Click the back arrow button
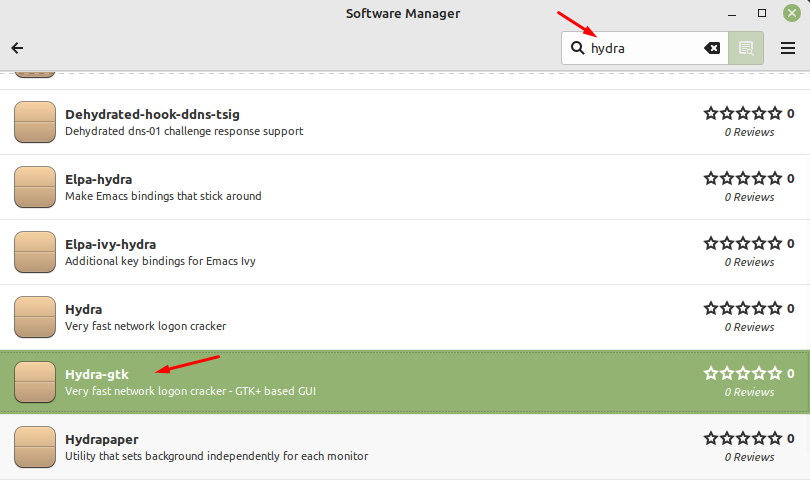 click(17, 48)
